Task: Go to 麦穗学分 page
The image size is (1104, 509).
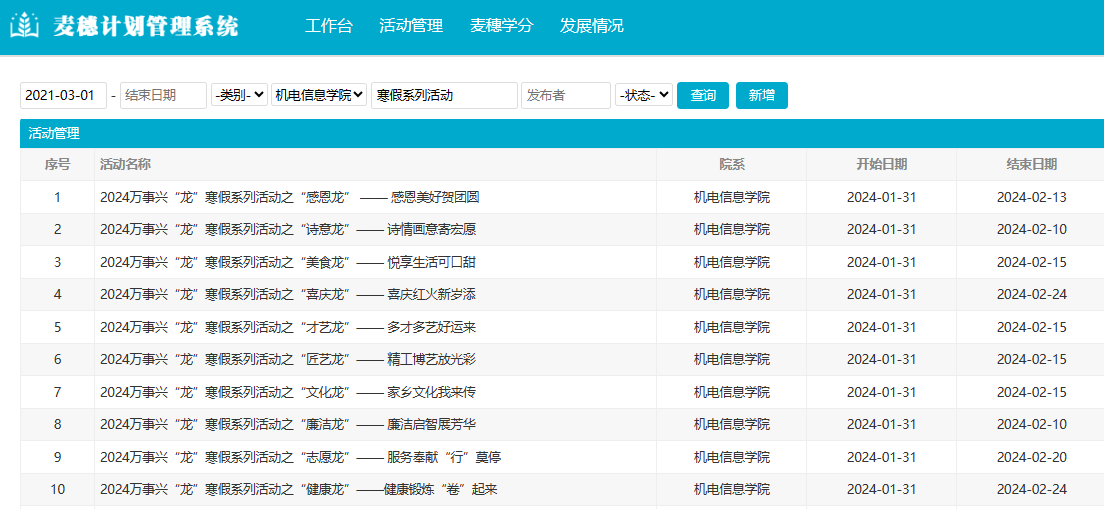Action: (501, 26)
